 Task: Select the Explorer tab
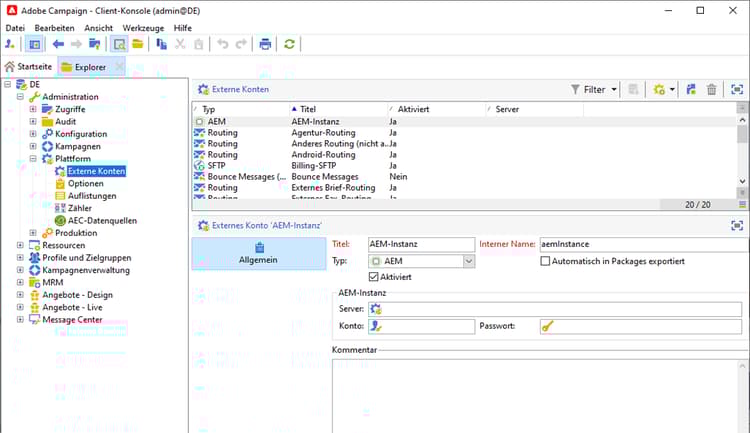click(90, 67)
